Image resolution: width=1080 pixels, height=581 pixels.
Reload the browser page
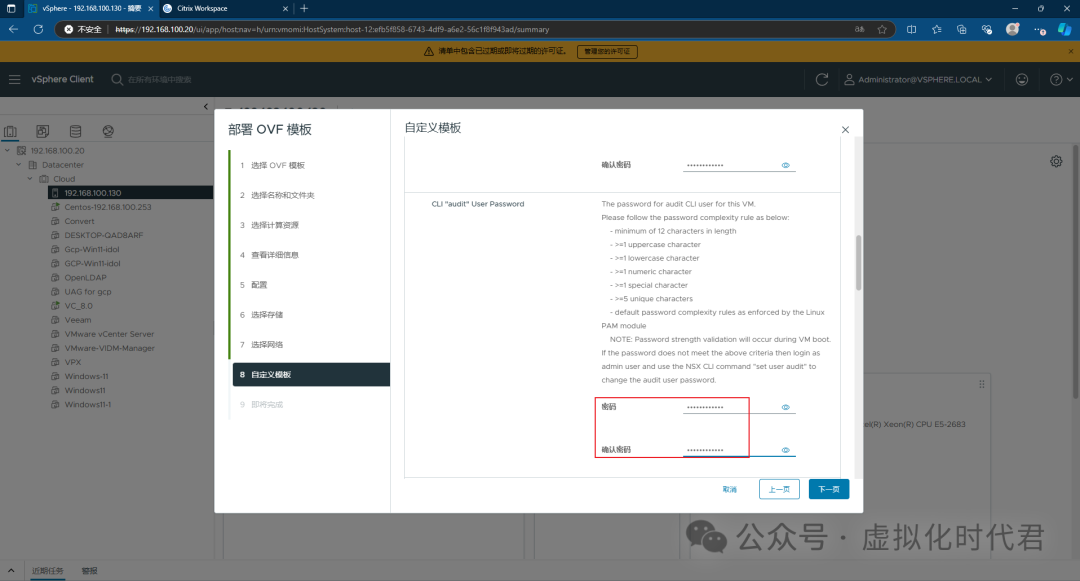(x=38, y=29)
